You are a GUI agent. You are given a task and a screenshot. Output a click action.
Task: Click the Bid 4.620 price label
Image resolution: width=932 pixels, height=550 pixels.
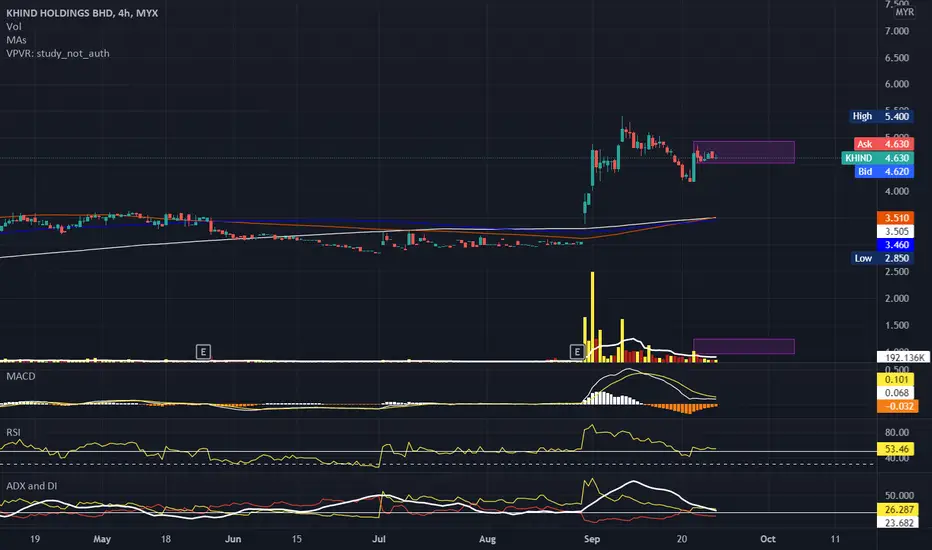click(884, 171)
